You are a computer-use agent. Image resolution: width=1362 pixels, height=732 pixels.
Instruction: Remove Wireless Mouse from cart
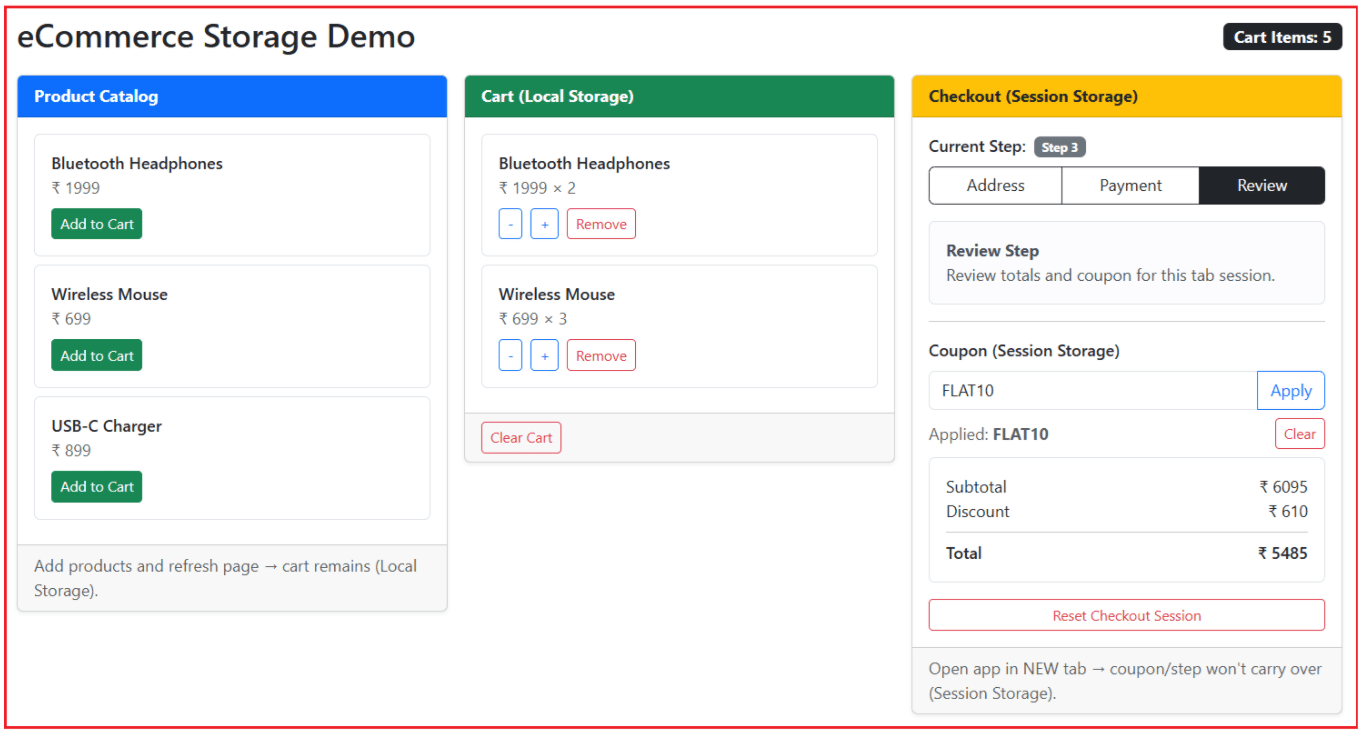pos(601,355)
